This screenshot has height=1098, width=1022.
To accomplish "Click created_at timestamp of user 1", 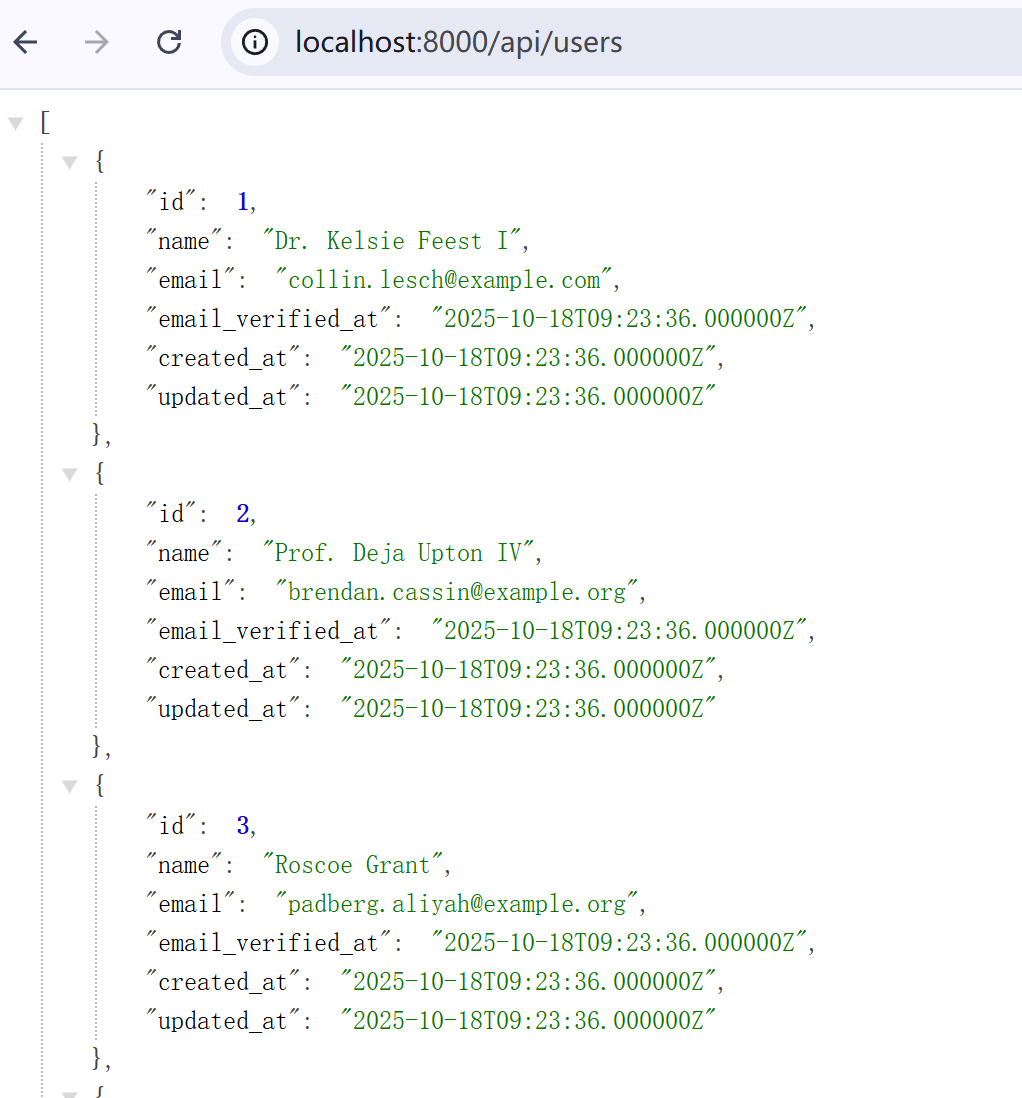I will point(528,358).
